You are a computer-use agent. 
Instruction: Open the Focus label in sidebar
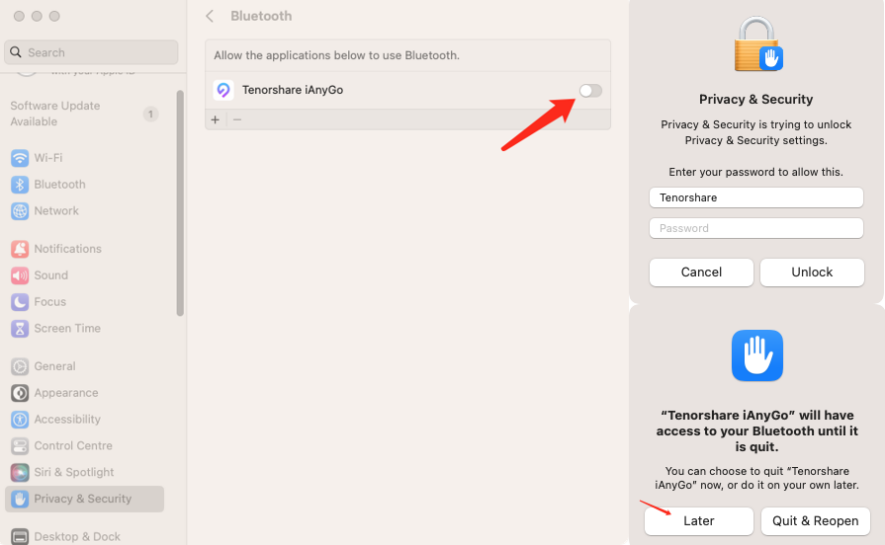pyautogui.click(x=50, y=302)
